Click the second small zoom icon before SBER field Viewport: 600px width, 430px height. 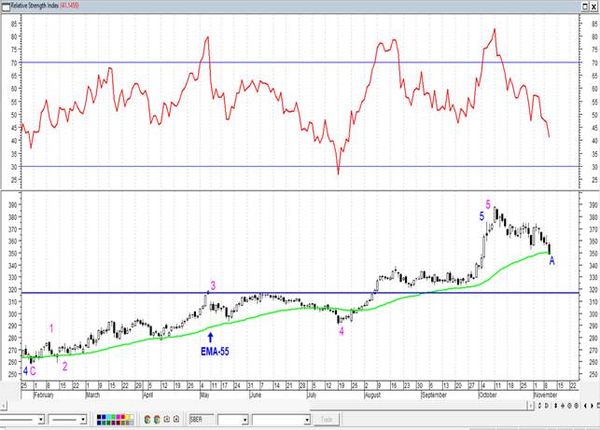pyautogui.click(x=176, y=419)
